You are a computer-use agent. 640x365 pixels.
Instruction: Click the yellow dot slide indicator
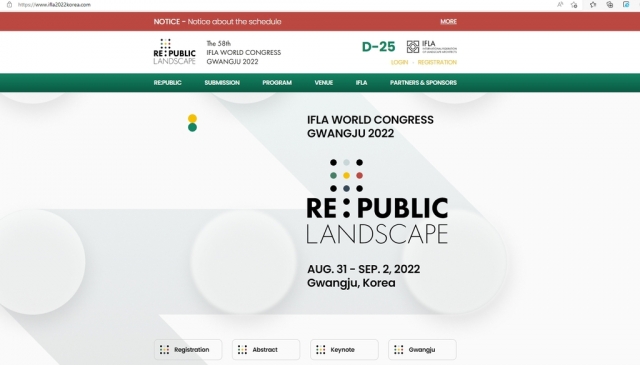click(x=192, y=118)
